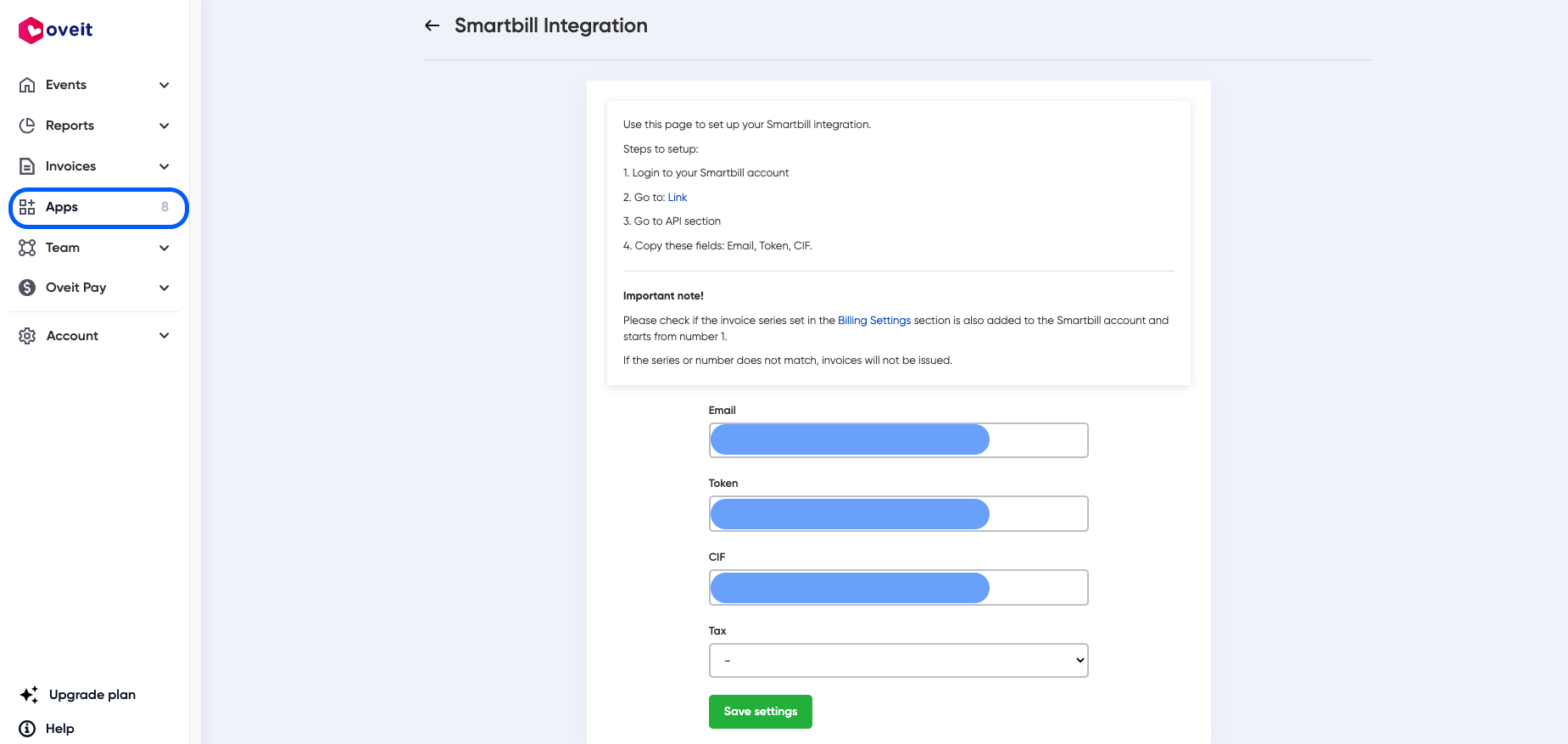1568x744 pixels.
Task: Click 'Steps to setup:' text
Action: [661, 149]
